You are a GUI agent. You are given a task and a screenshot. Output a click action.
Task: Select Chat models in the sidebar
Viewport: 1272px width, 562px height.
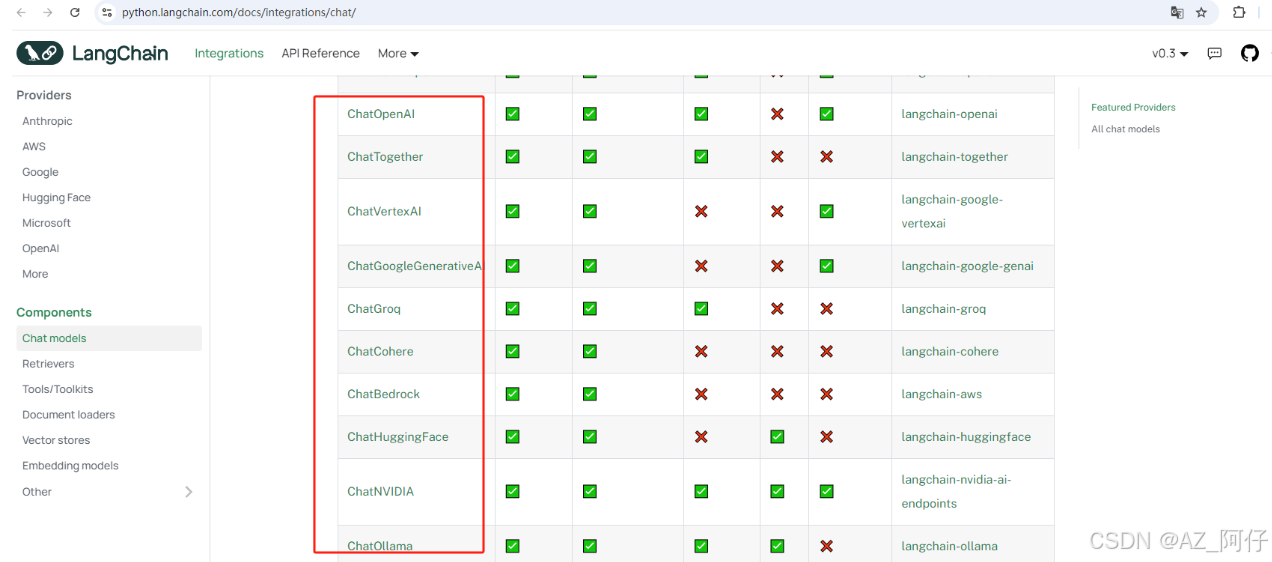click(x=109, y=338)
